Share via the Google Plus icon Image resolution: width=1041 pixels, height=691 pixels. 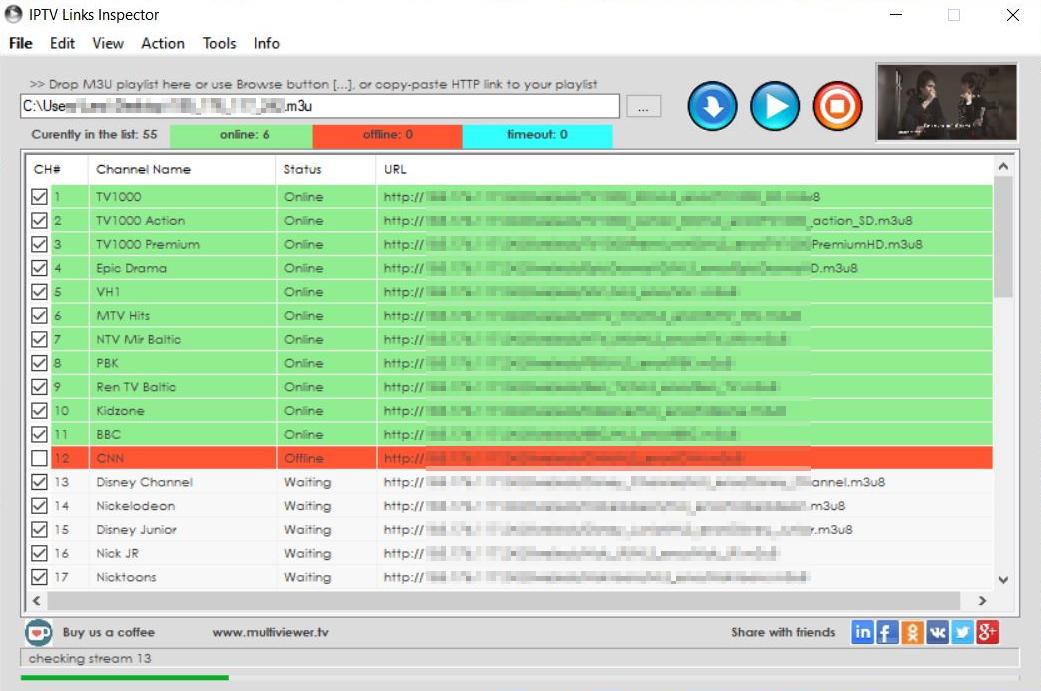987,632
